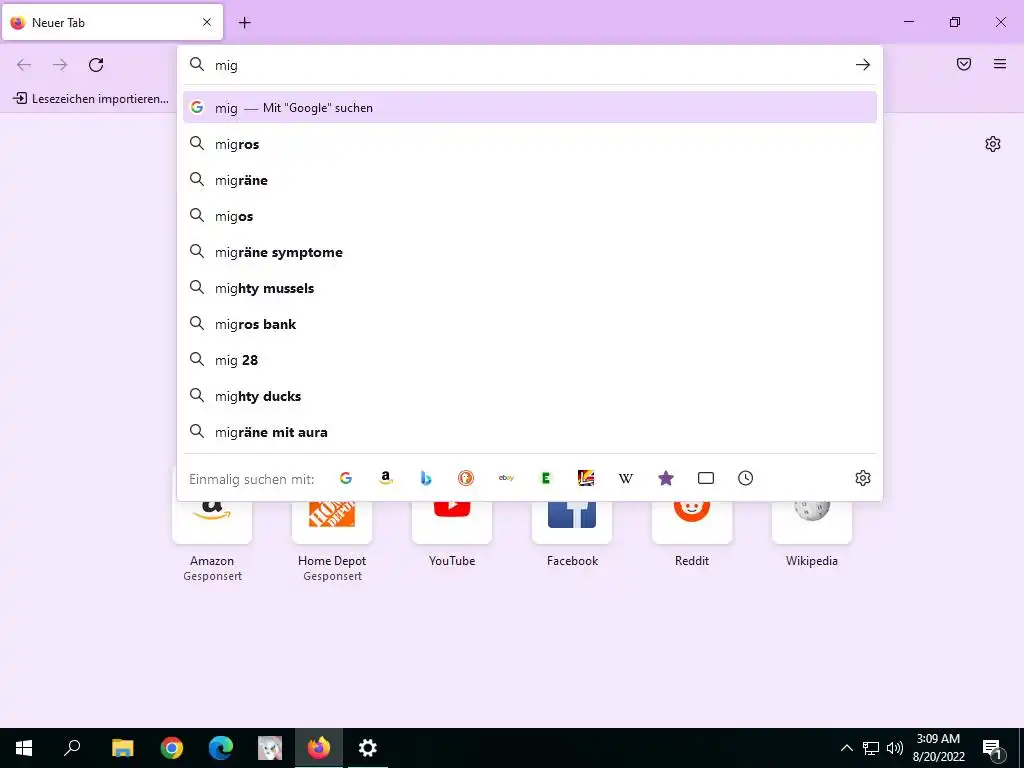Close the Neuer Tab tab
The height and width of the screenshot is (768, 1024).
207,22
